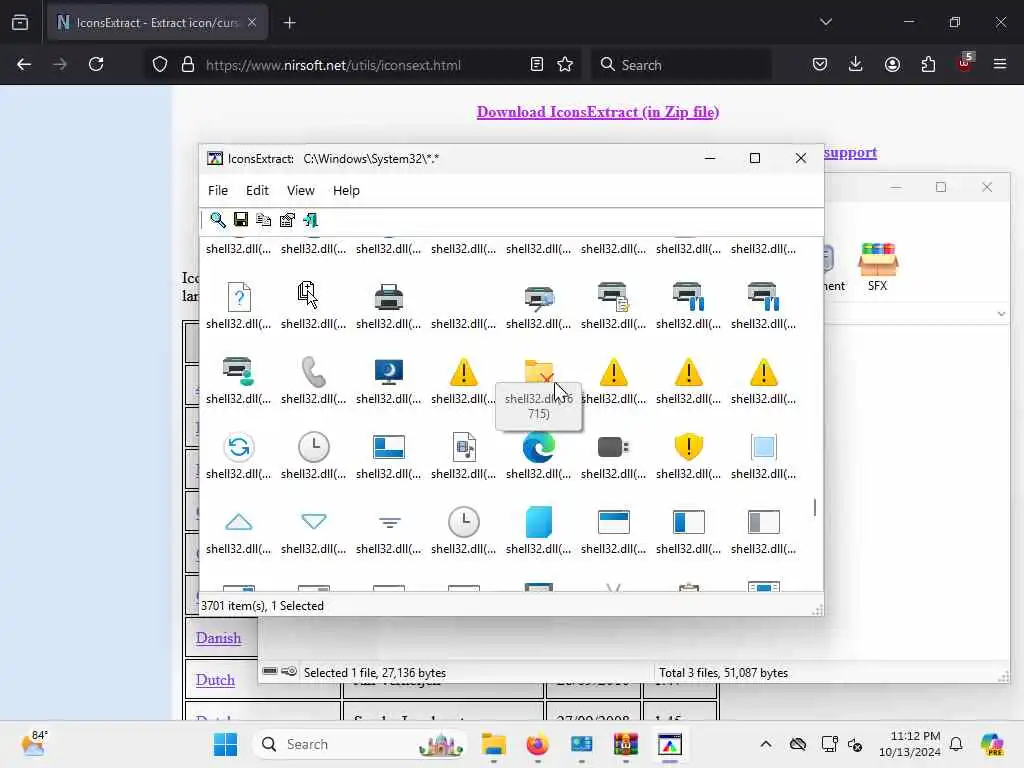Open the Windows Start menu
The height and width of the screenshot is (768, 1024).
[226, 744]
